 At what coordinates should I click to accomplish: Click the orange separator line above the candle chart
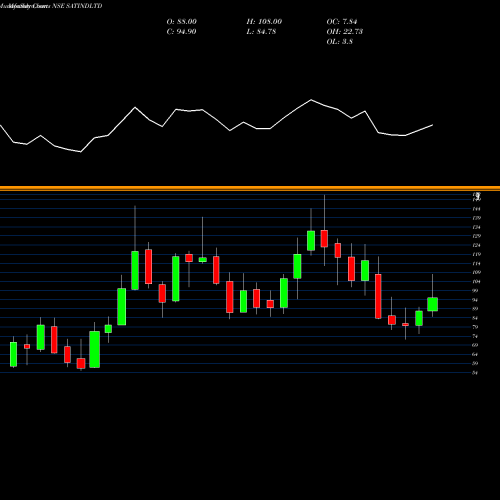tap(250, 188)
